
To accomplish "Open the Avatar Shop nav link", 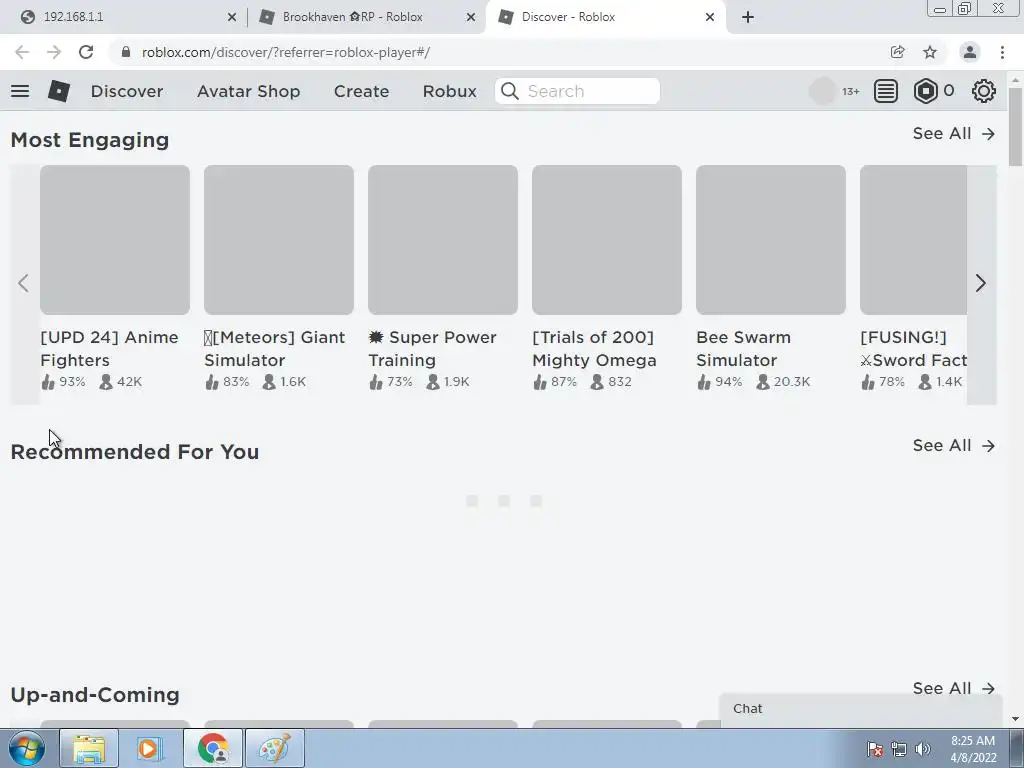I will point(249,91).
